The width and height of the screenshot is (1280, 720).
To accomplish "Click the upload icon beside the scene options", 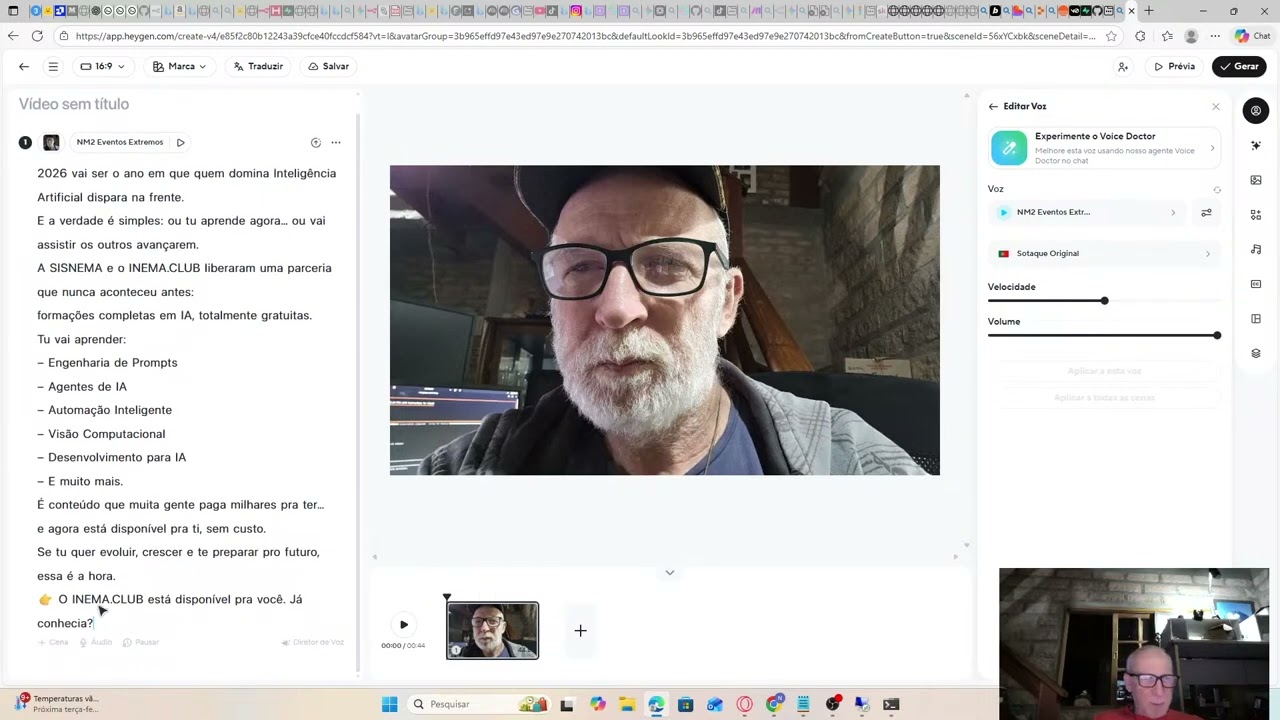I will click(315, 142).
